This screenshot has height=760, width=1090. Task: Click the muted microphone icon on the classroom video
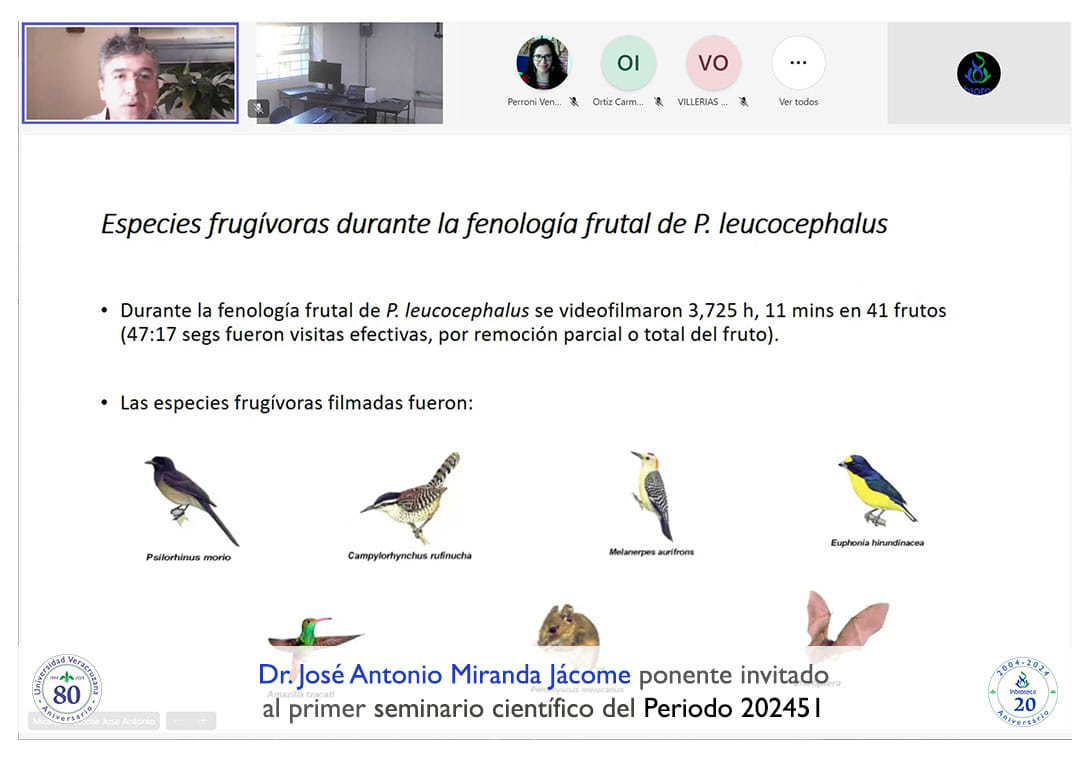(259, 107)
